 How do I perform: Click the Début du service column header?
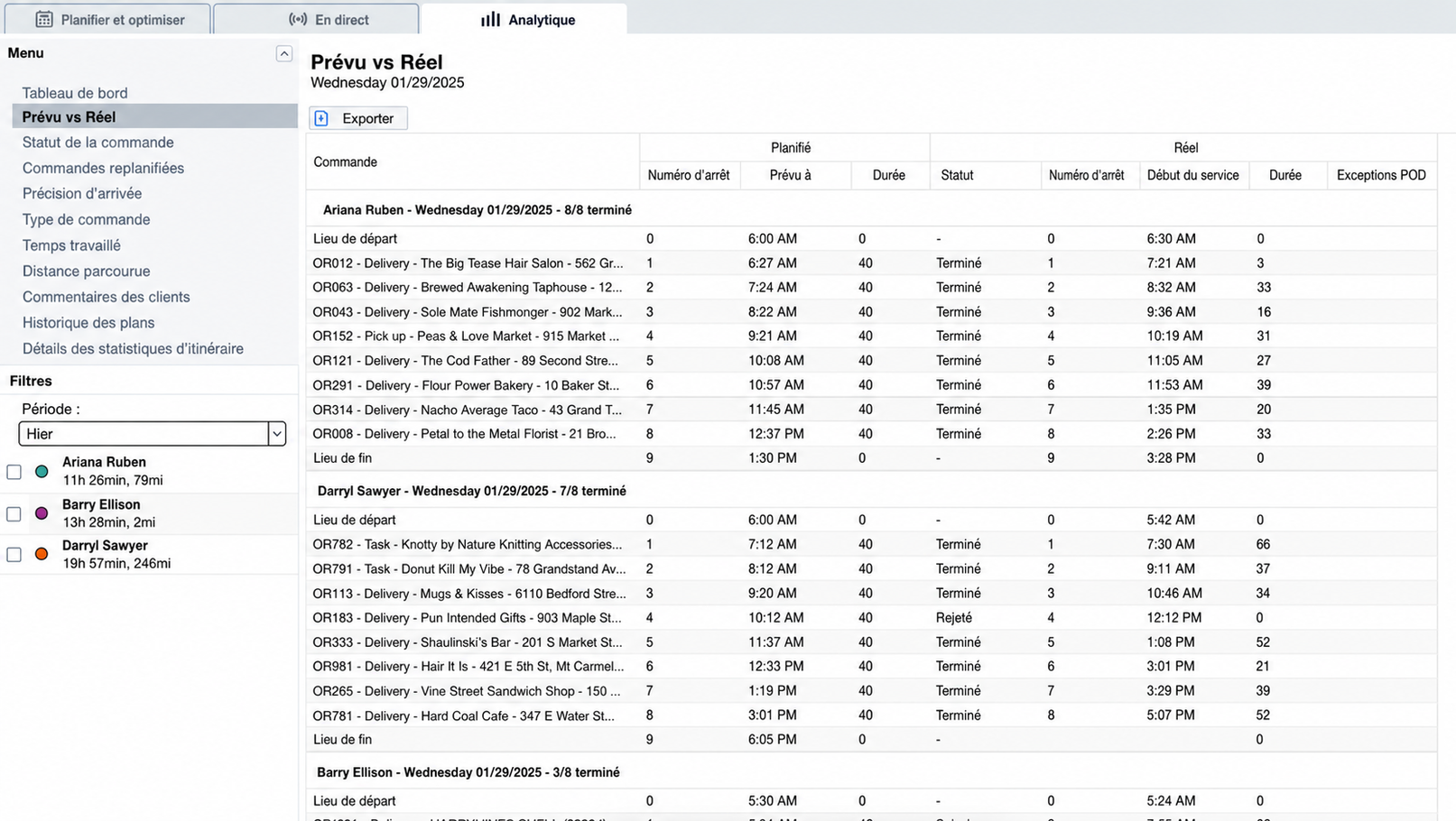[1192, 175]
